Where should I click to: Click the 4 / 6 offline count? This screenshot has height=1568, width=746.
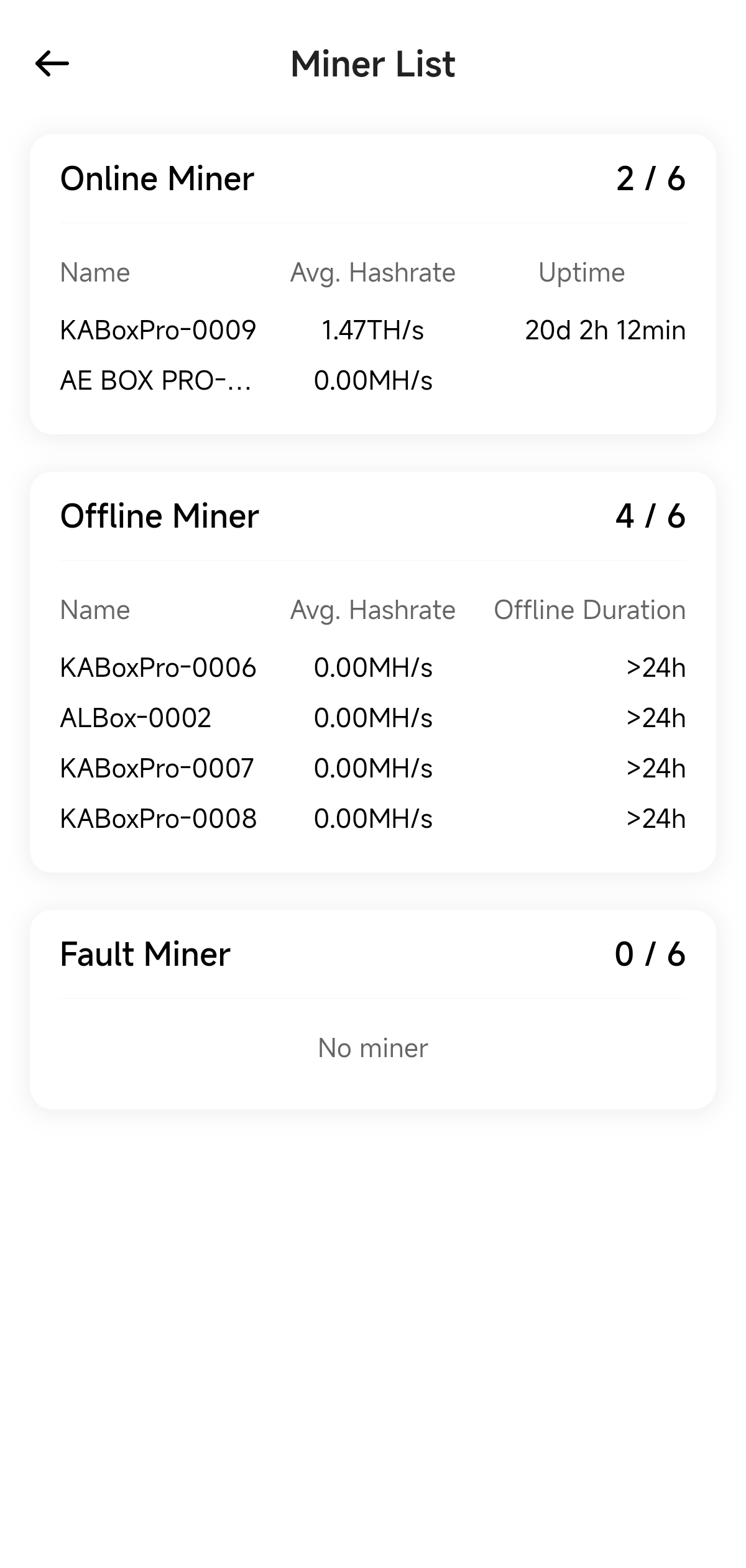(x=651, y=516)
